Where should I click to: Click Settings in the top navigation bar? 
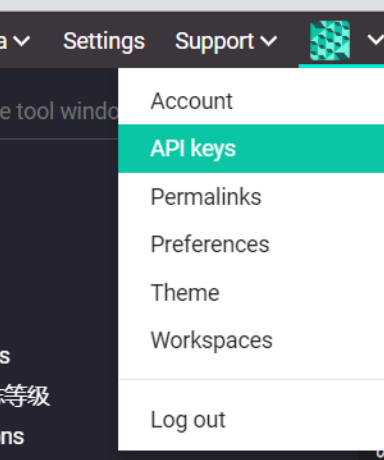104,41
